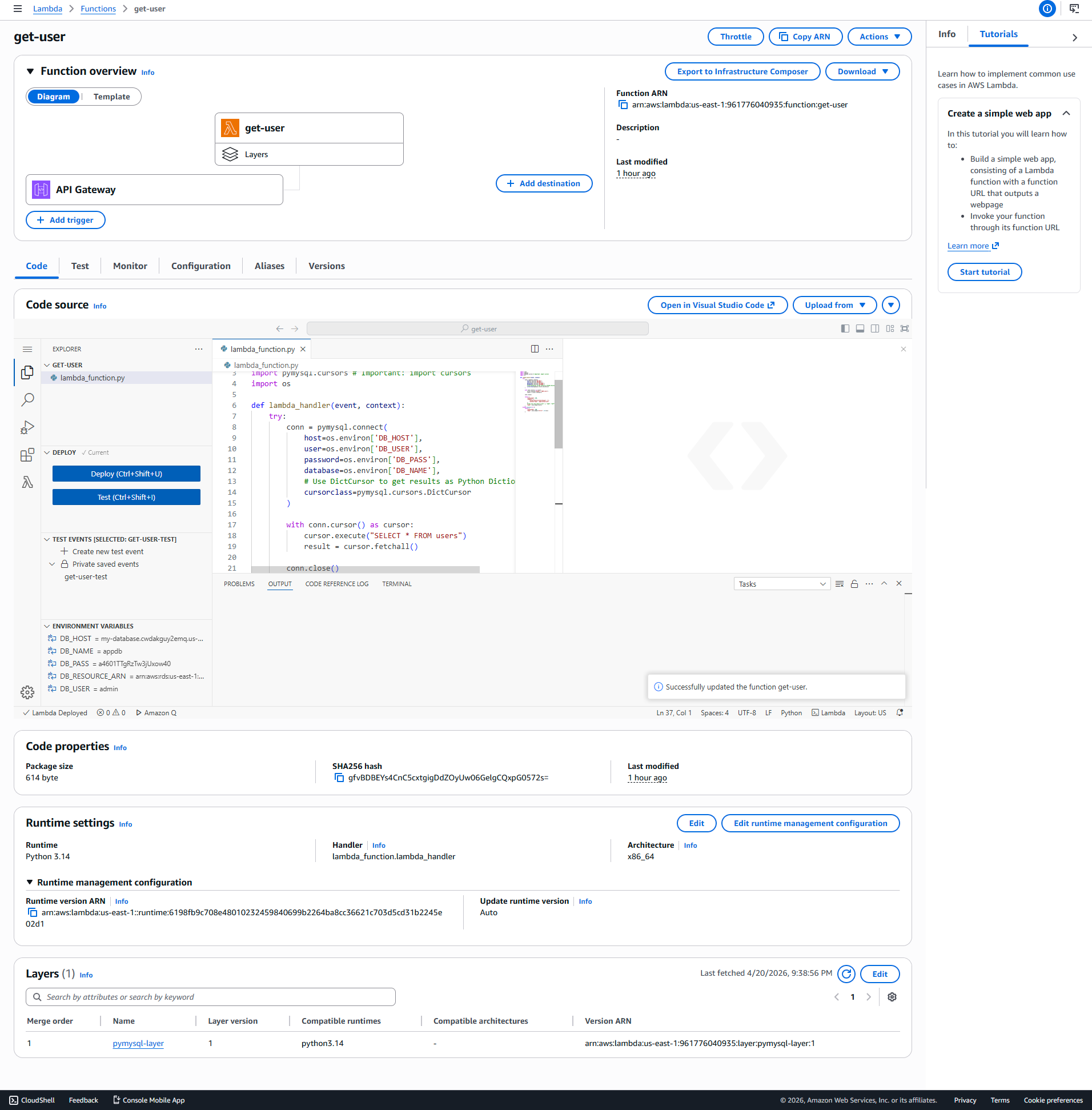Open the round dropdown next to Upload from

[891, 305]
